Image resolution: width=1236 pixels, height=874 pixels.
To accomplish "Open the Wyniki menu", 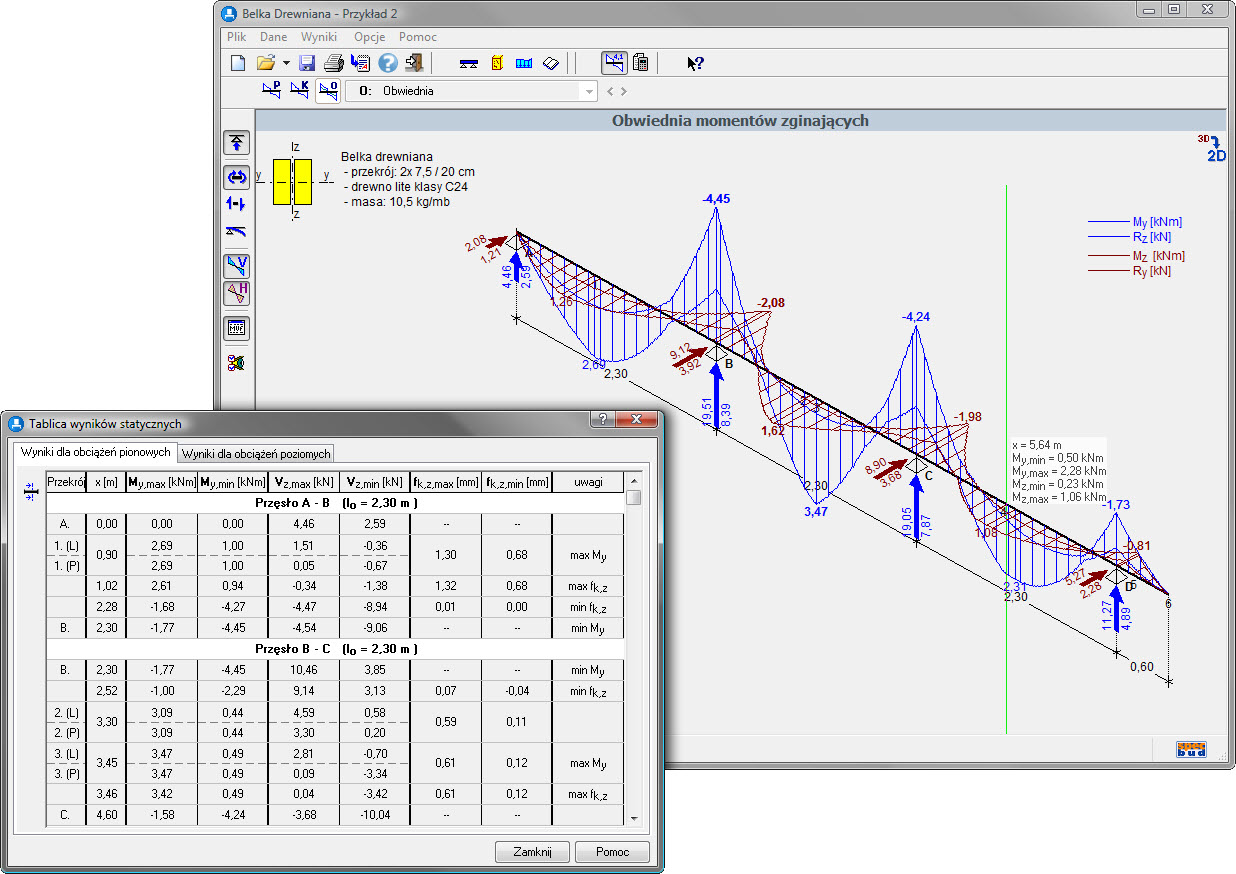I will coord(319,36).
